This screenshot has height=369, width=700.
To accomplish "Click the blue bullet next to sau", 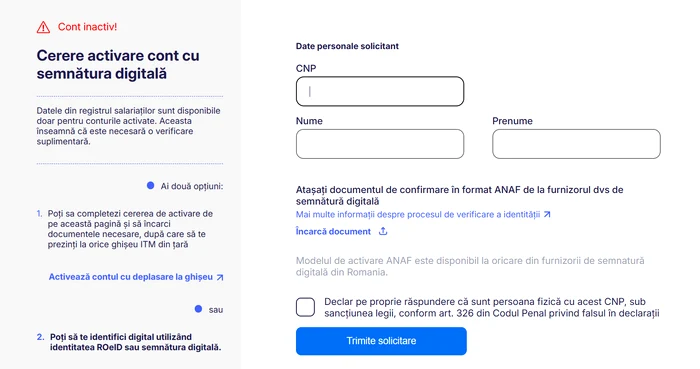I will (x=198, y=309).
